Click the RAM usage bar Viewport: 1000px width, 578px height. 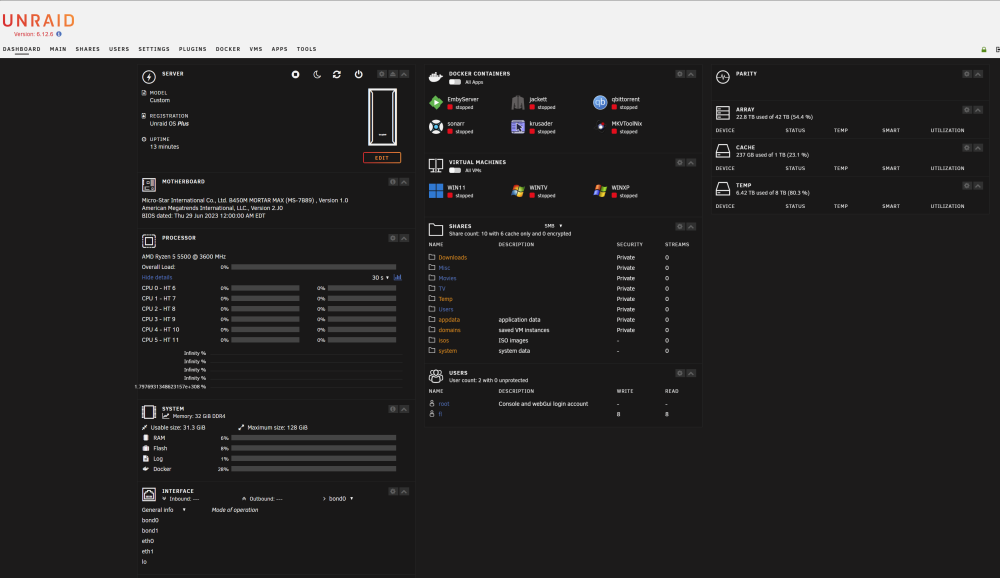click(x=314, y=438)
